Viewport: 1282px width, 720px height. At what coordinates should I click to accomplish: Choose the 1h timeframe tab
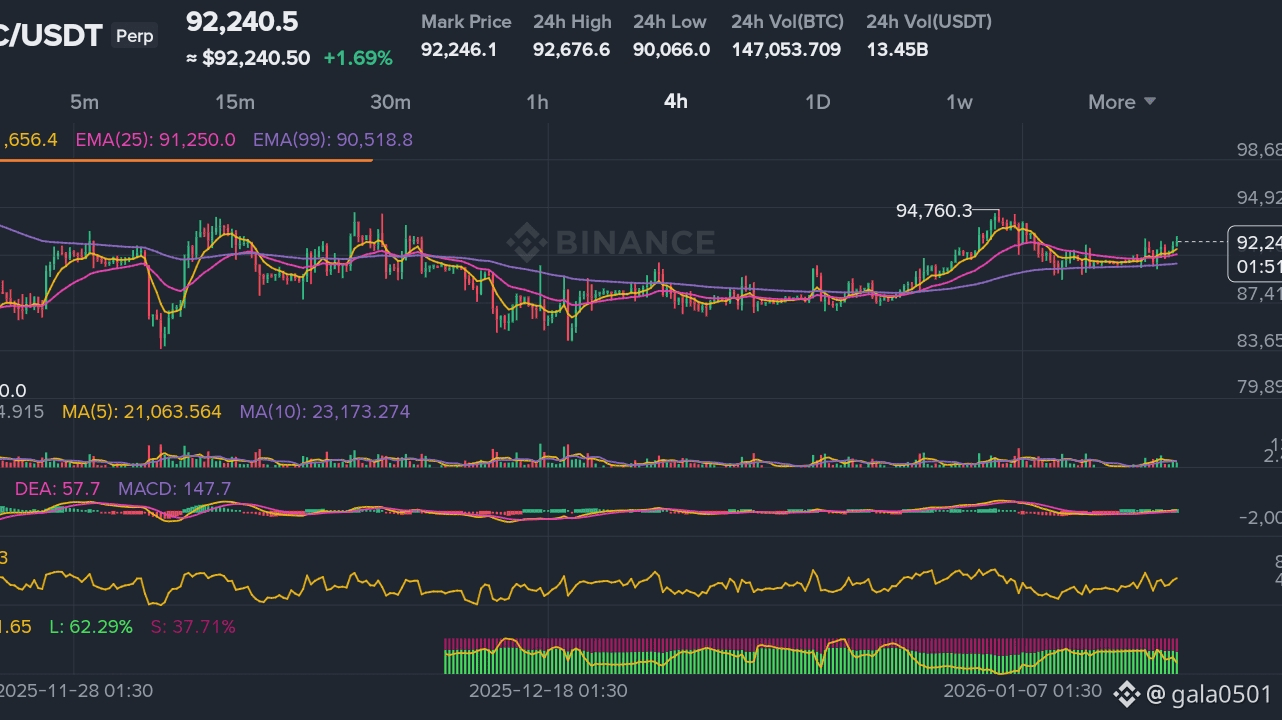pyautogui.click(x=537, y=102)
